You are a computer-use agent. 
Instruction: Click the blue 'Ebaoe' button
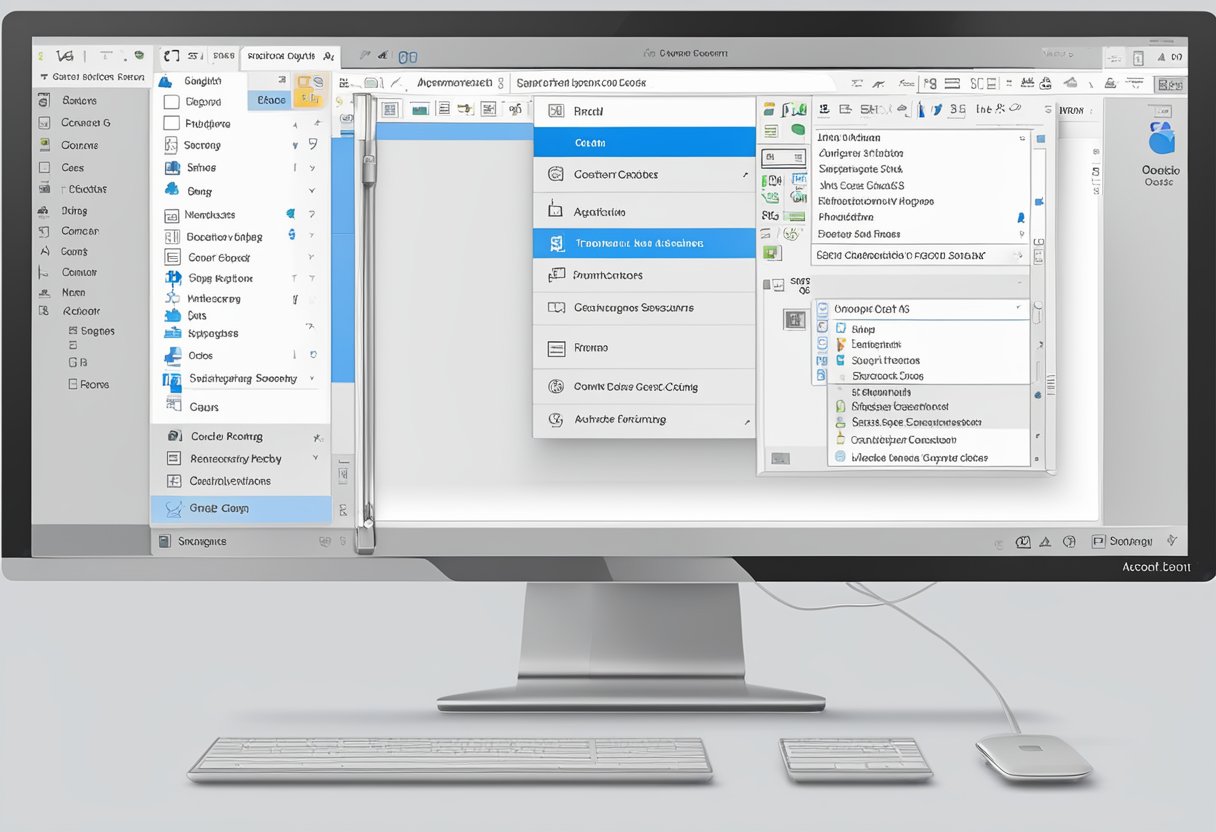click(271, 100)
